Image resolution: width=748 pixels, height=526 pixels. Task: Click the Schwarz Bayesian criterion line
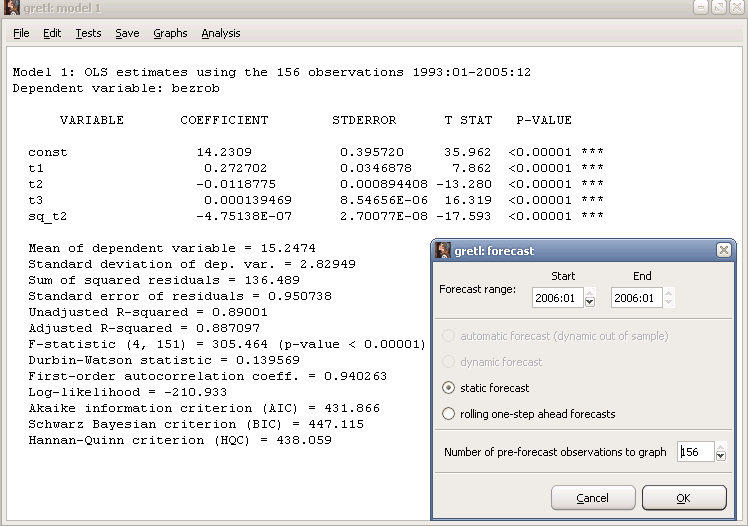click(196, 424)
